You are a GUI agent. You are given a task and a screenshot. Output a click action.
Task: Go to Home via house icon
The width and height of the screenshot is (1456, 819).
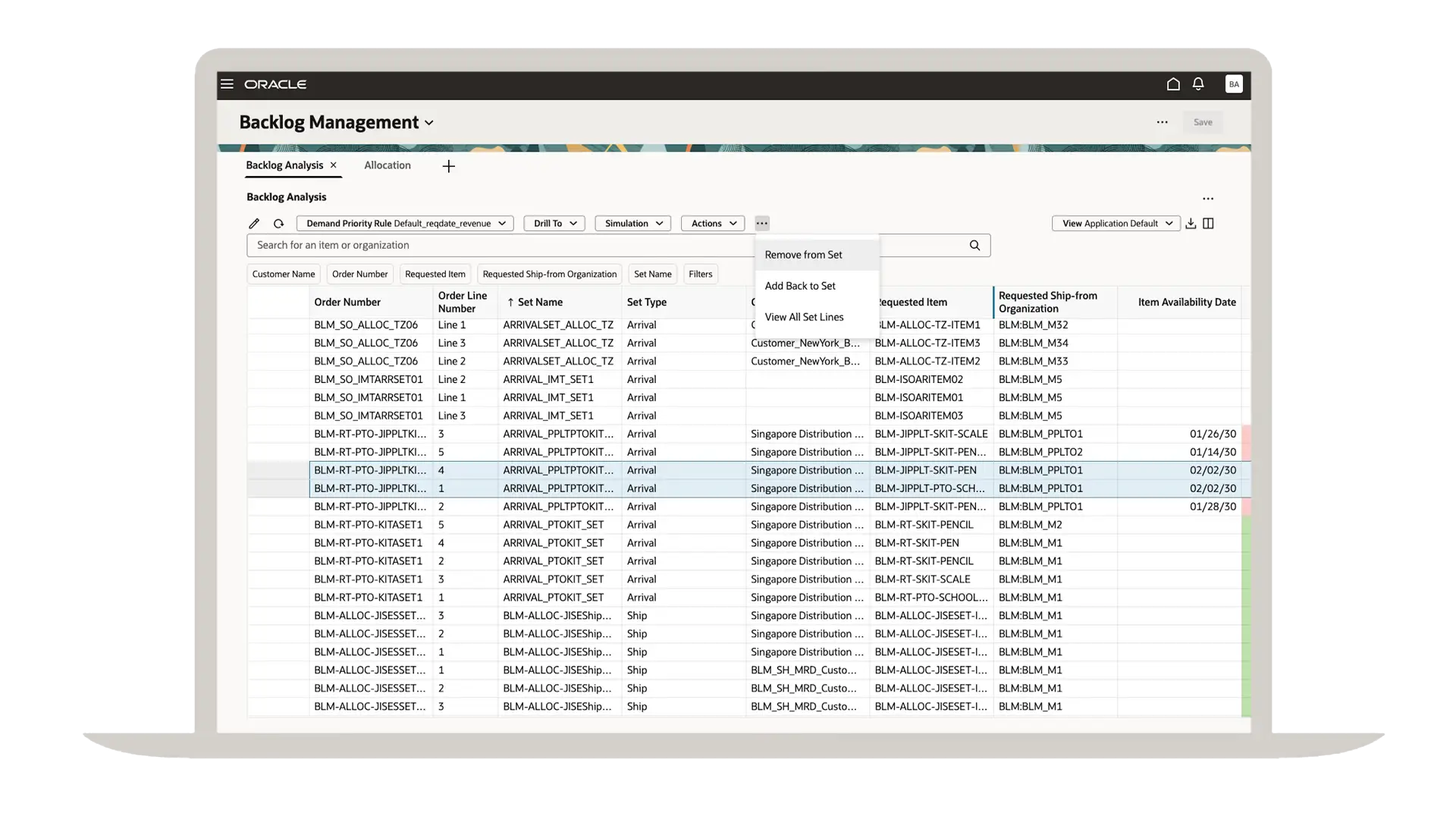tap(1173, 84)
